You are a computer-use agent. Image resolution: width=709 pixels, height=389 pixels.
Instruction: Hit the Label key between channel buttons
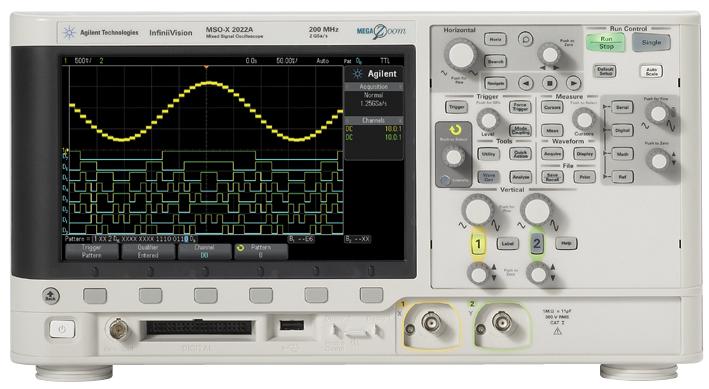click(x=507, y=244)
